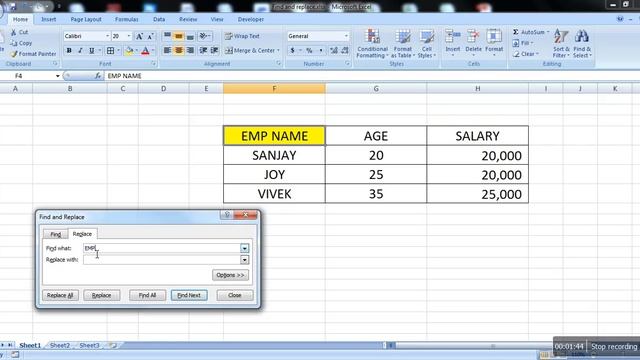Image resolution: width=640 pixels, height=360 pixels.
Task: Toggle Align Text Left
Action: [167, 51]
